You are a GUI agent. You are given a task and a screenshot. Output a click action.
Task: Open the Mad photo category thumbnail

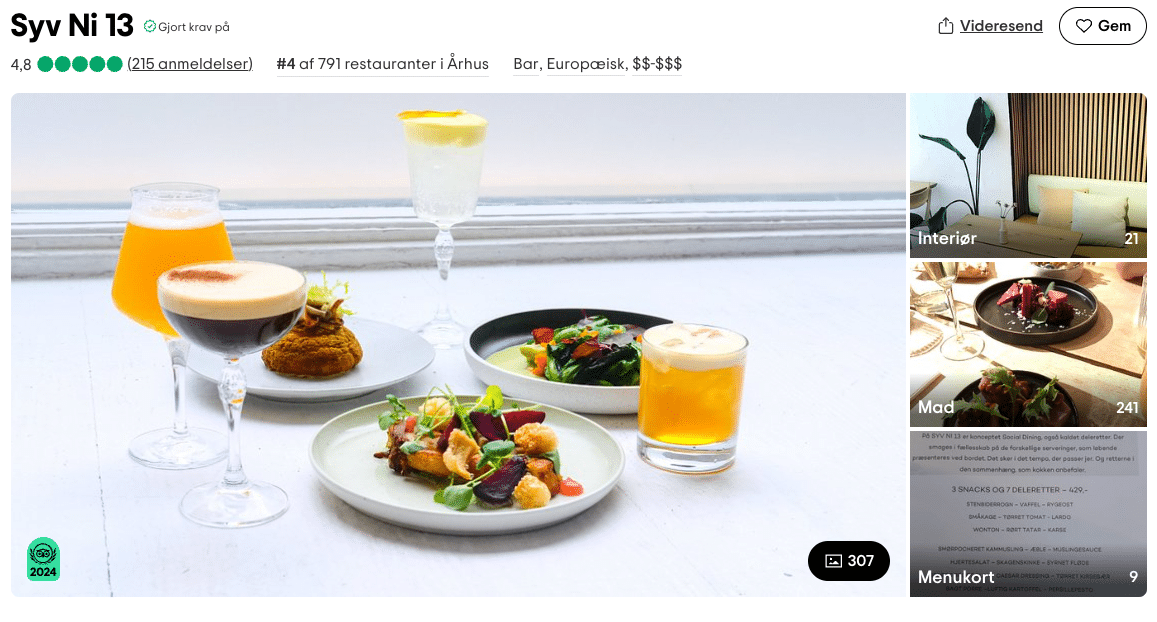[1028, 345]
